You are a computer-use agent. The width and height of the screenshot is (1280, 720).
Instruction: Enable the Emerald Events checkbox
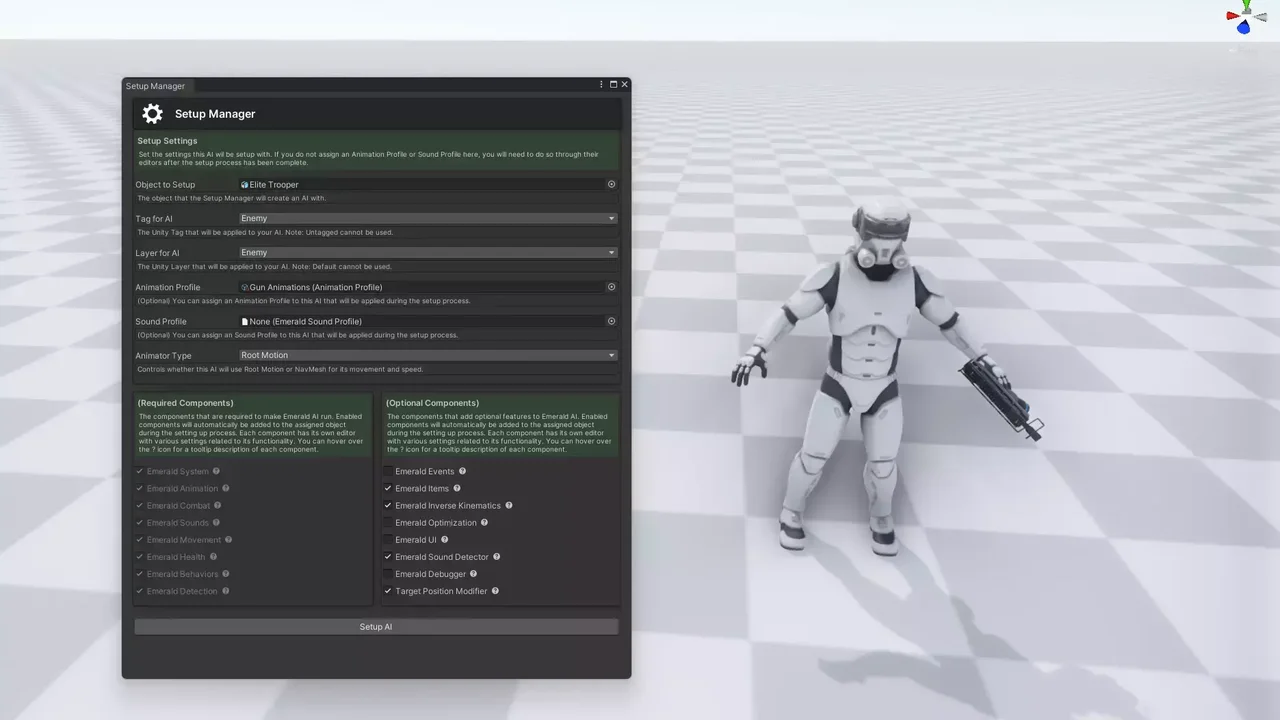388,471
